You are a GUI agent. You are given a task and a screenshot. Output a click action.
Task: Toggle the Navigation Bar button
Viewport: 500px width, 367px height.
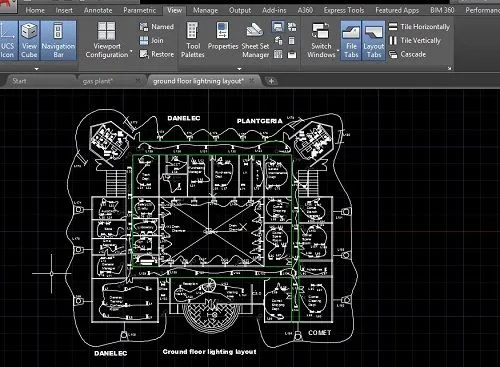(58, 40)
